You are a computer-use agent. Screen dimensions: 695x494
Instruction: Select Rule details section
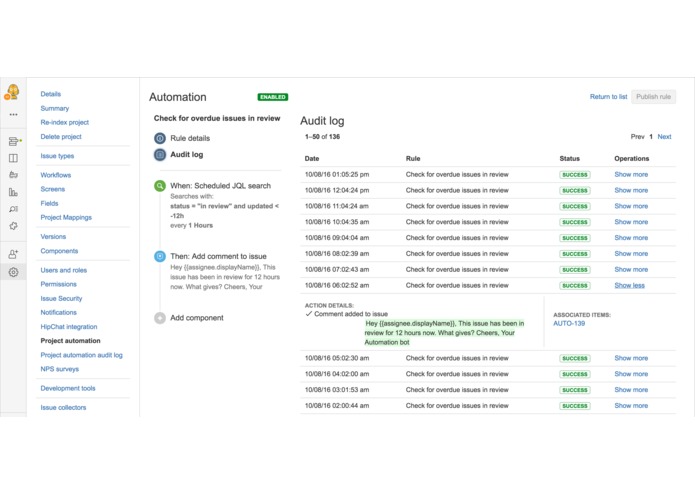click(x=190, y=138)
